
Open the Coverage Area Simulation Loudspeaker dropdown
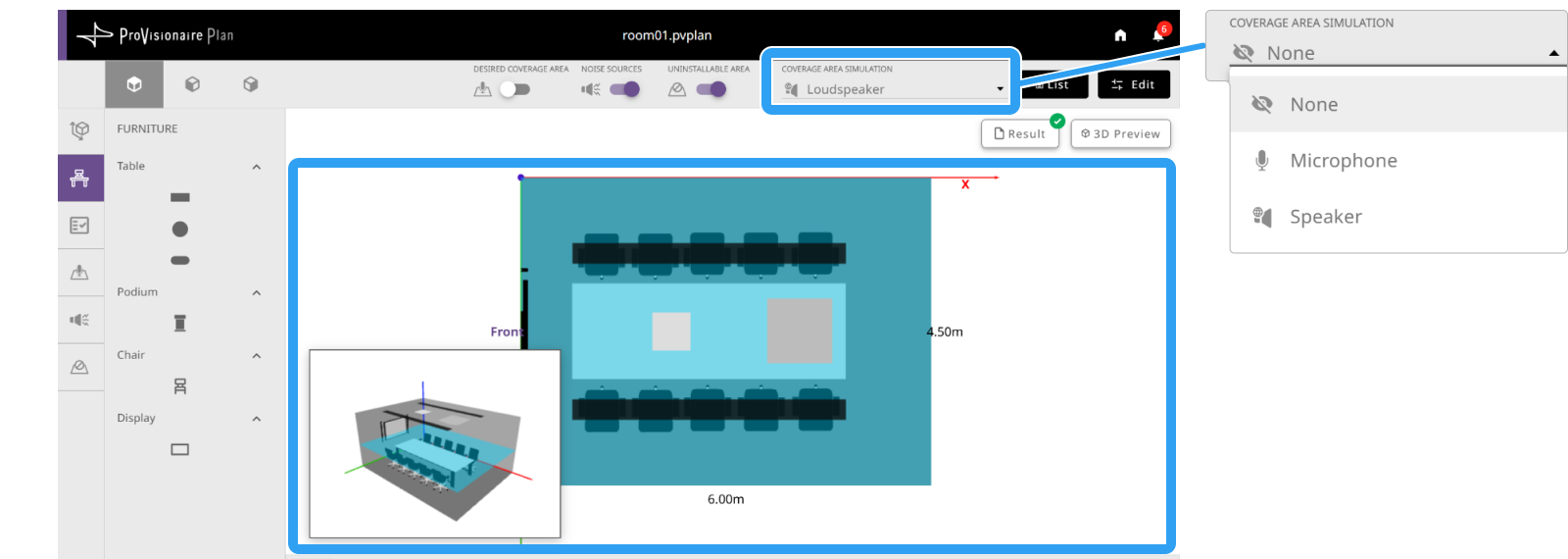tap(893, 89)
